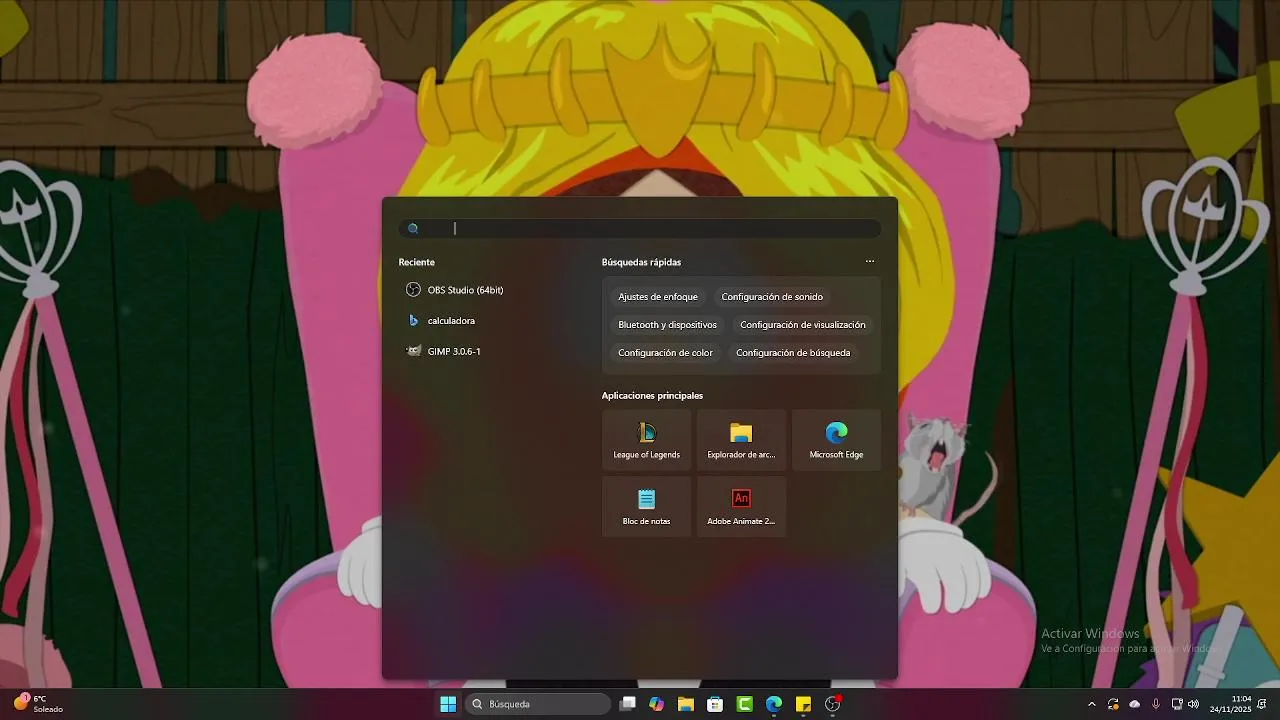This screenshot has width=1280, height=720.
Task: Open Microsoft Edge app tile
Action: 836,439
